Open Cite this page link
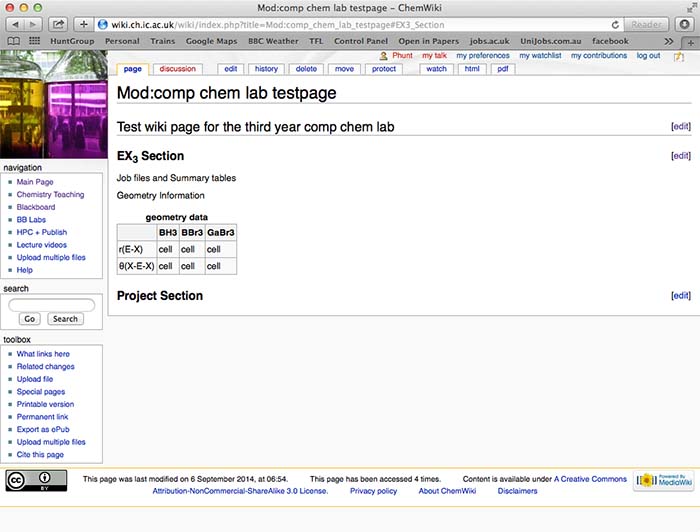 (40, 454)
